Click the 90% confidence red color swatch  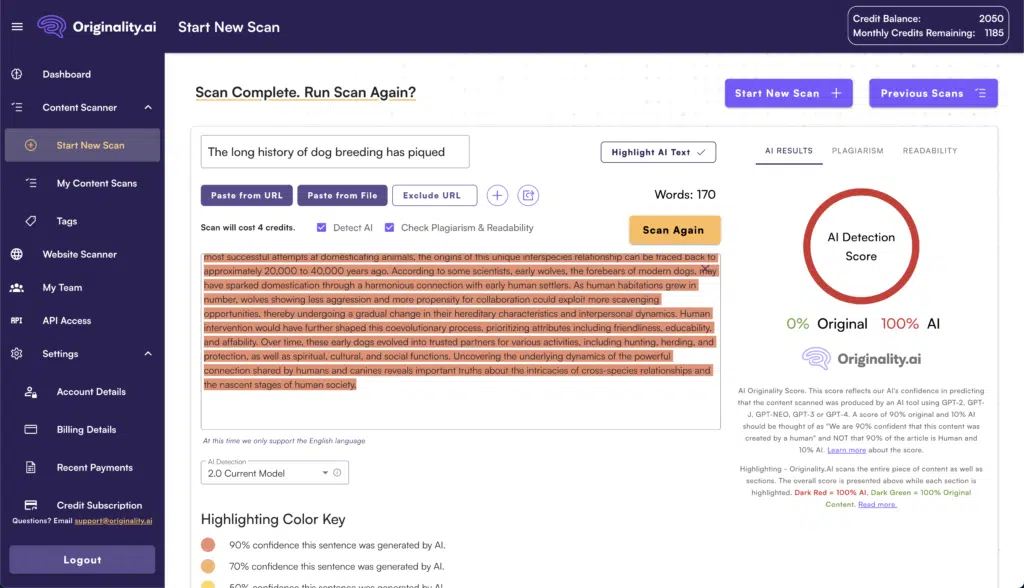tap(208, 545)
